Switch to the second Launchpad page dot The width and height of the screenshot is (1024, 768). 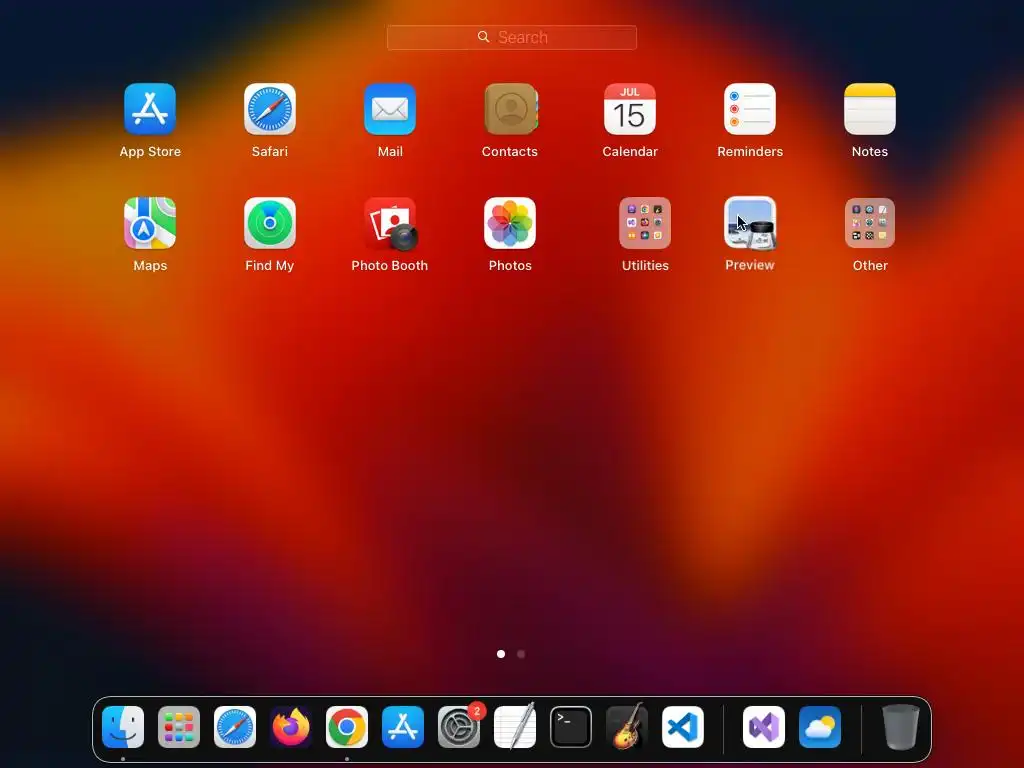point(520,654)
